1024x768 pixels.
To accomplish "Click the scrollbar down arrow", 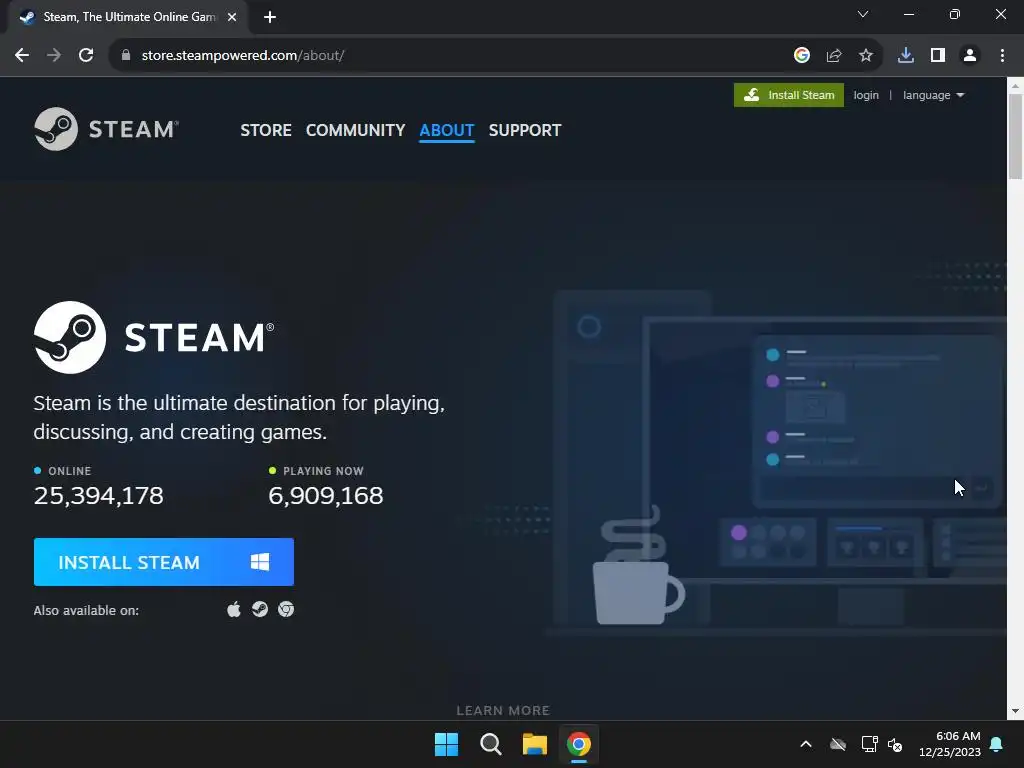I will coord(1015,711).
